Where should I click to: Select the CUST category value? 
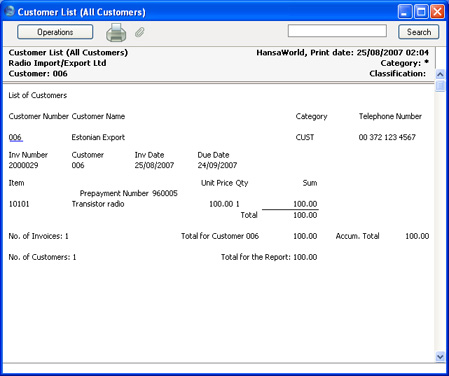[305, 137]
